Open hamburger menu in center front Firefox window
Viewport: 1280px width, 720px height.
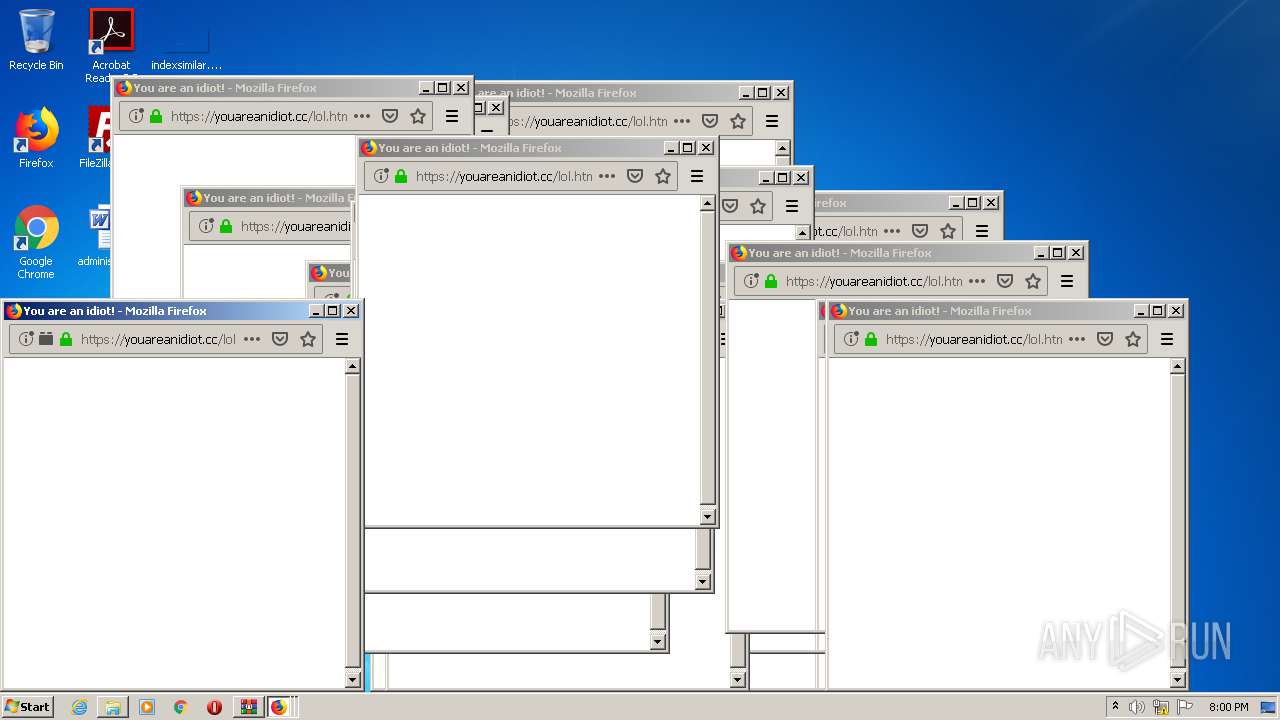click(x=697, y=176)
